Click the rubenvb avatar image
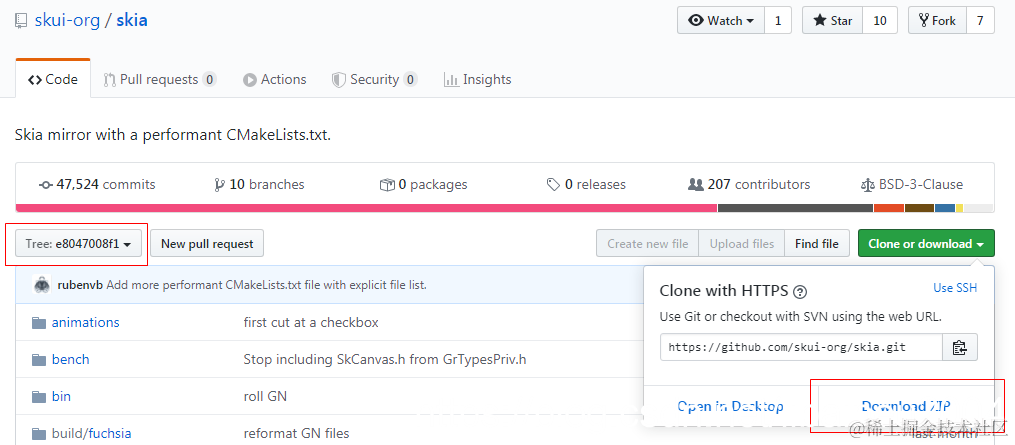This screenshot has width=1015, height=445. tap(42, 284)
